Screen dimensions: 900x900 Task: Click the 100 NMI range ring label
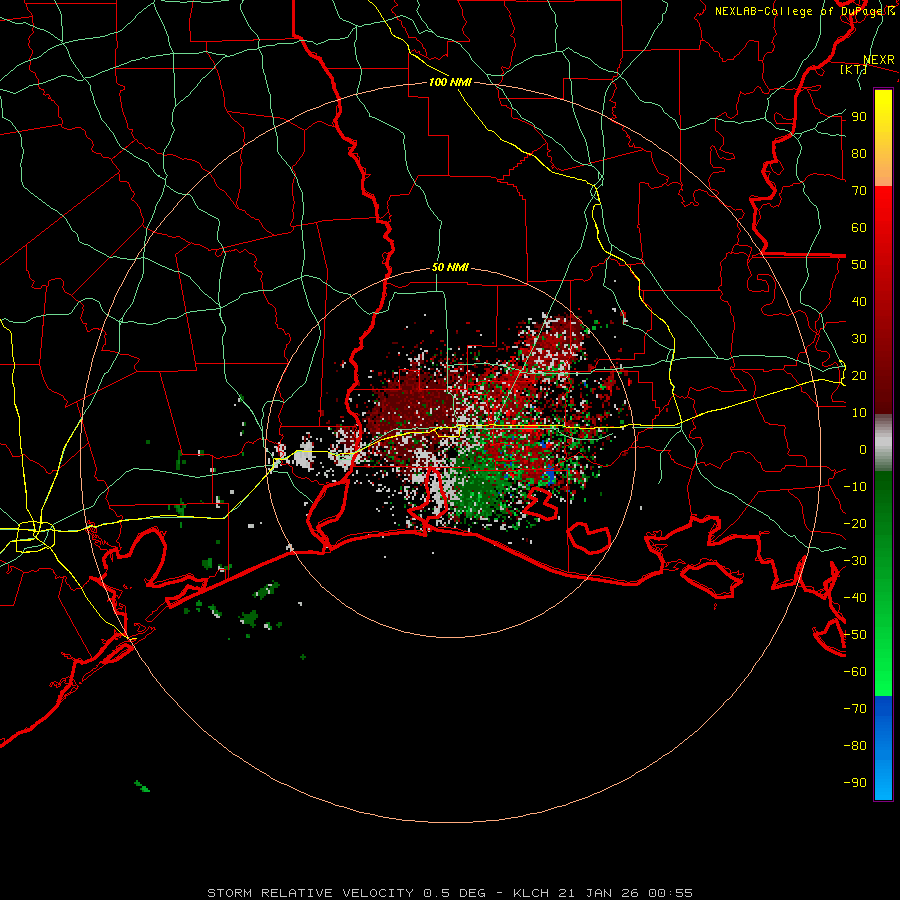coord(450,82)
